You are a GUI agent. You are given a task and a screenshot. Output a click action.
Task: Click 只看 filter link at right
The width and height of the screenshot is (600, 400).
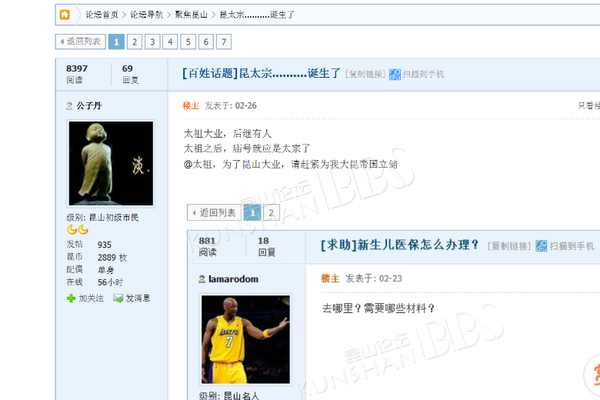coord(589,106)
